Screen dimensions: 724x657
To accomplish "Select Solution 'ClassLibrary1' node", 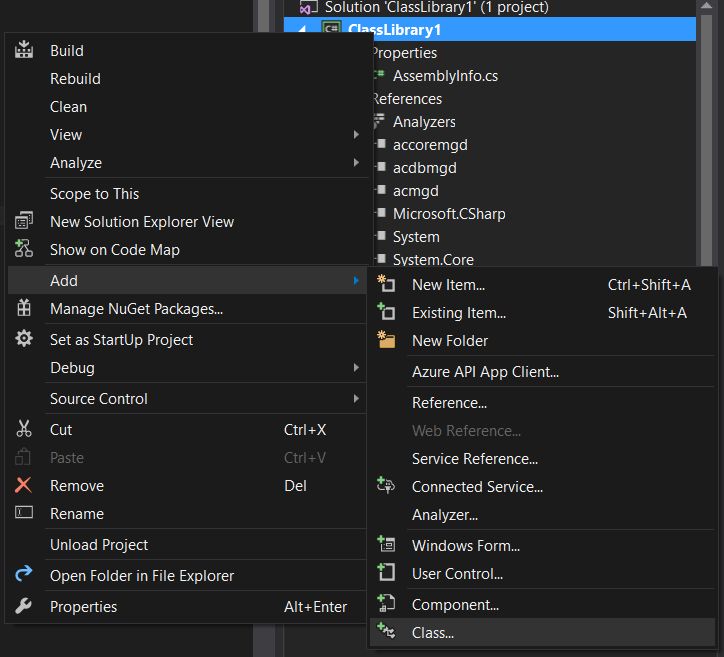I will coord(436,7).
